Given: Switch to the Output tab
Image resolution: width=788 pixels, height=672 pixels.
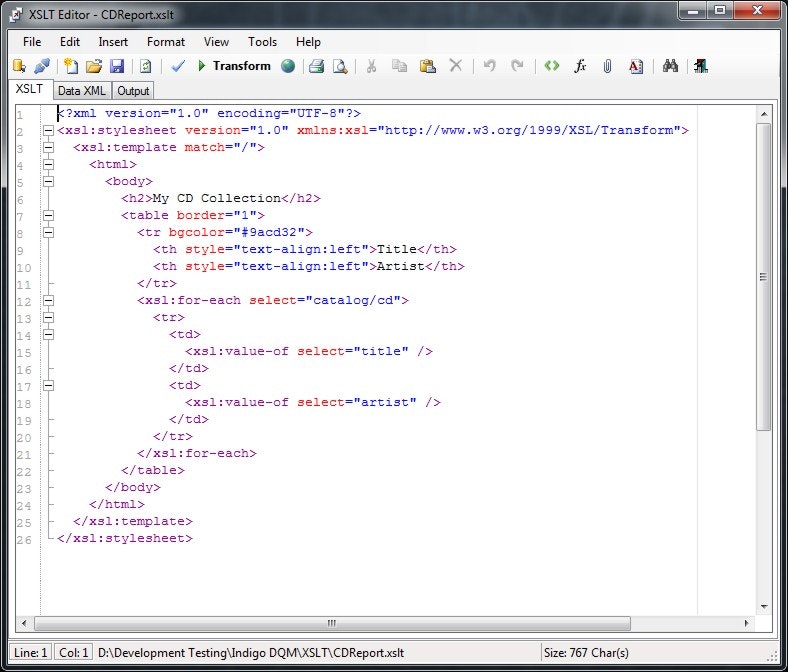Looking at the screenshot, I should 133,91.
